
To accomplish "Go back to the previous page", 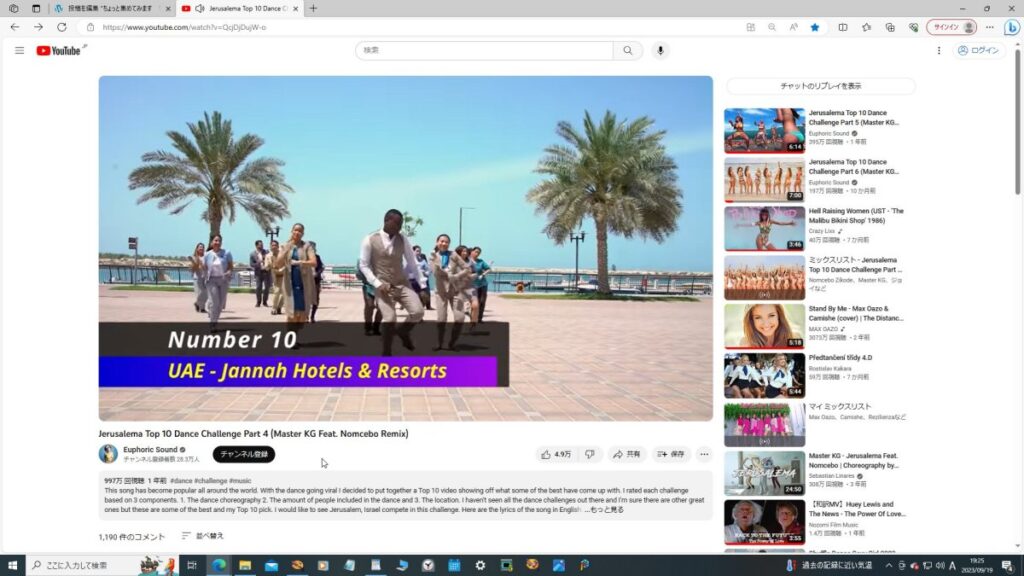I will 15,27.
